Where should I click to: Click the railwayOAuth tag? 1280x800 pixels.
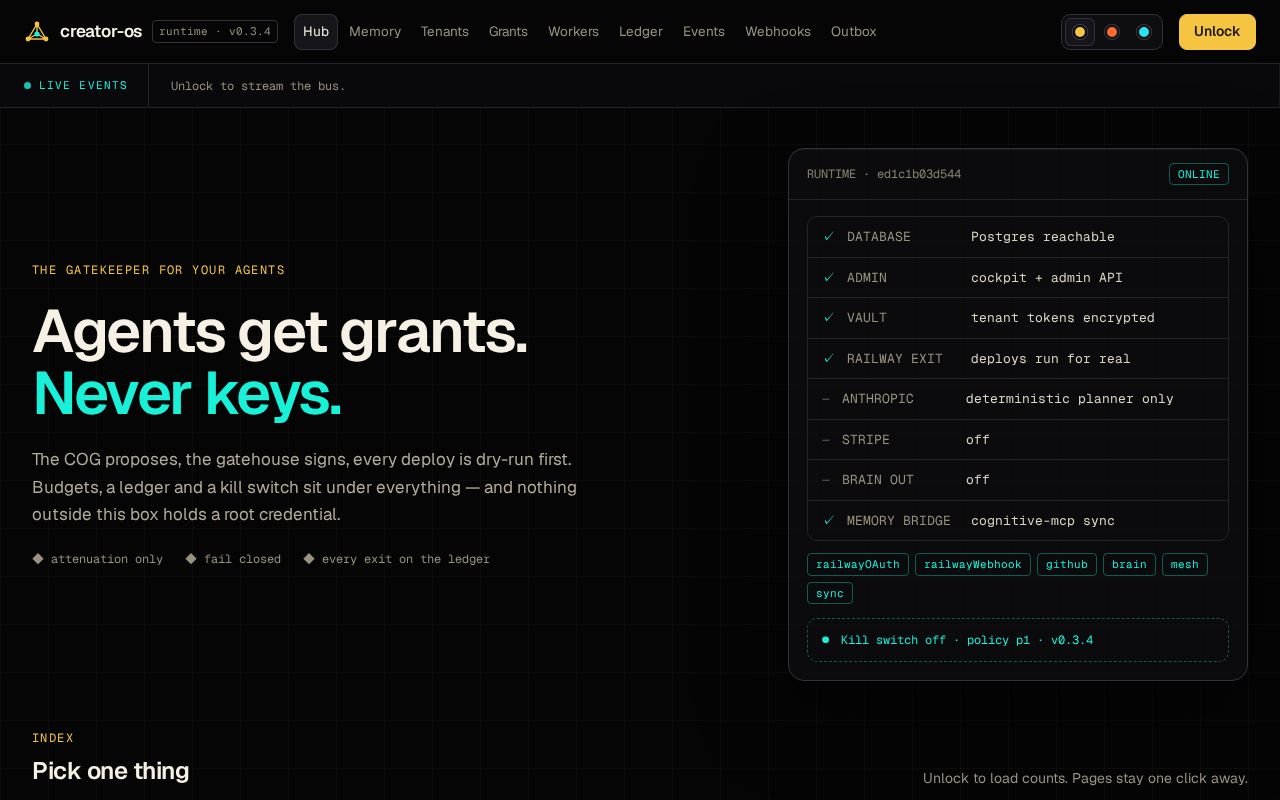(x=858, y=565)
